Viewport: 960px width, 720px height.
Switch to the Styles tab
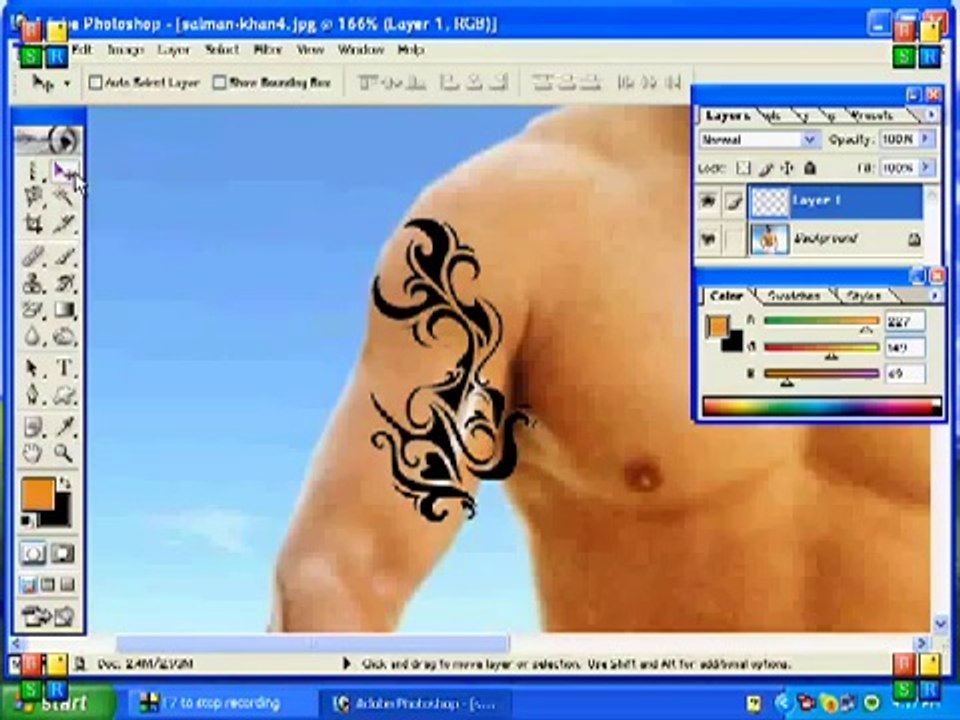(x=863, y=296)
